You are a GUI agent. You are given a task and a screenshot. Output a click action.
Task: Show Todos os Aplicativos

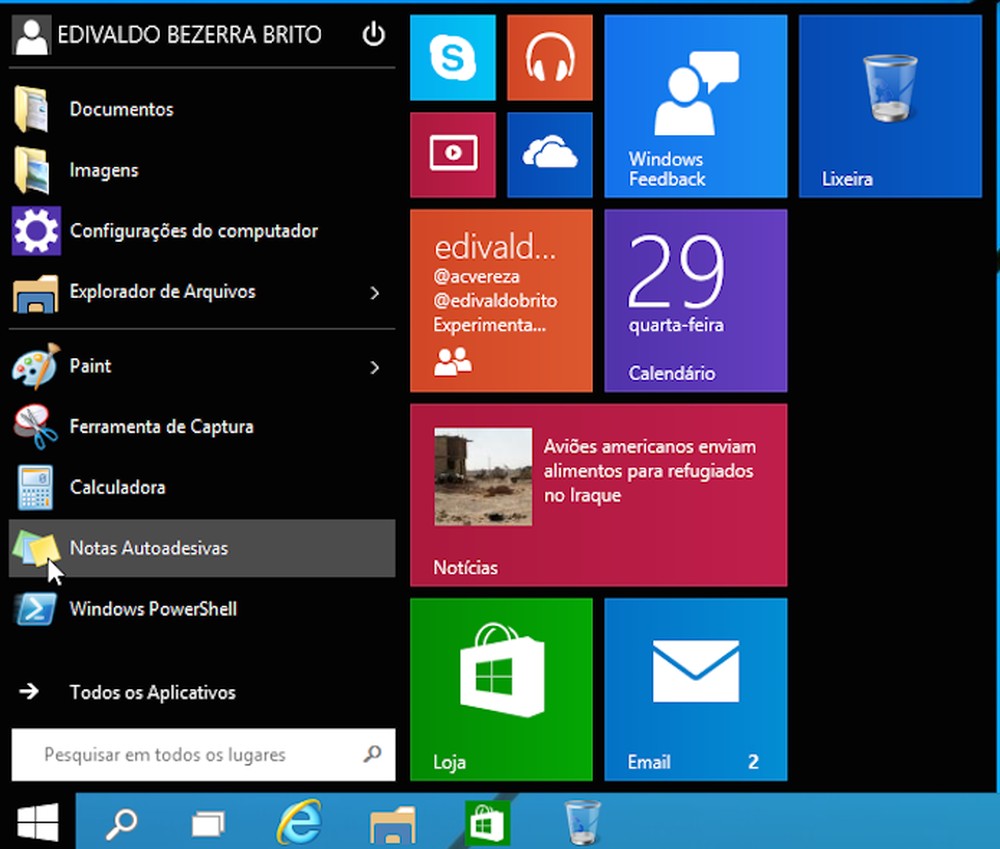[x=202, y=692]
